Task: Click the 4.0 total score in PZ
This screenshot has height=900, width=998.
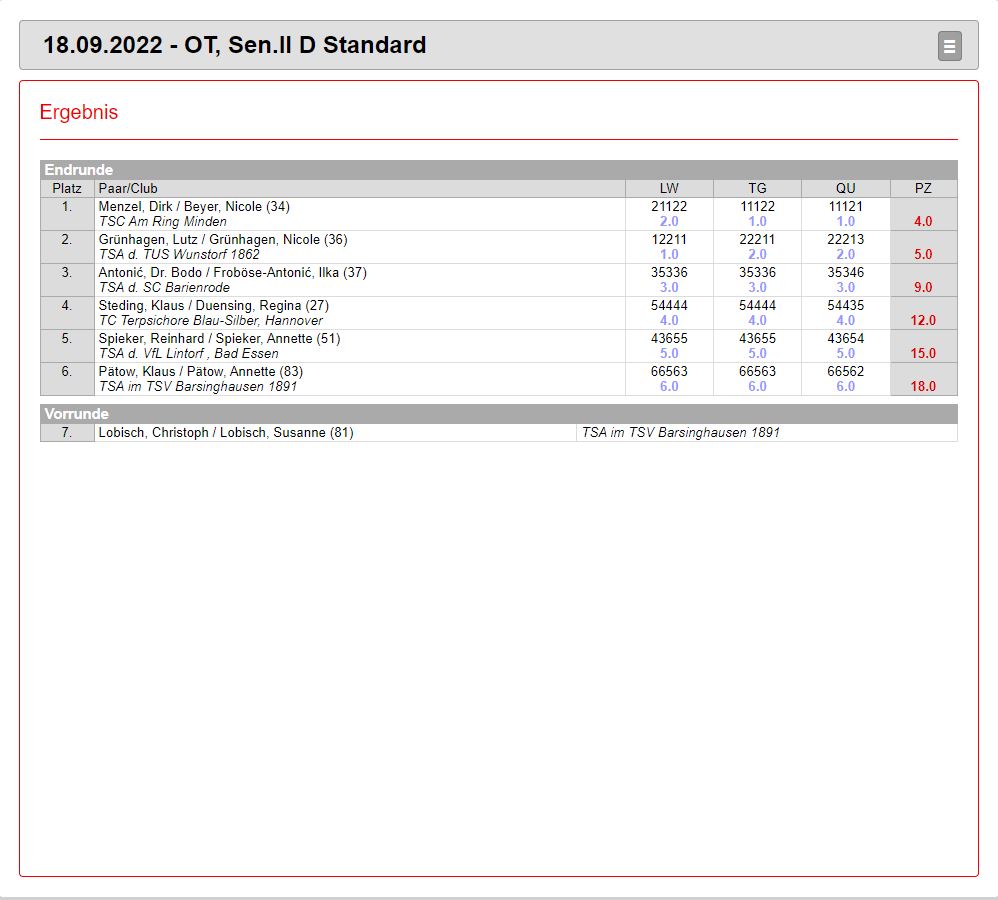Action: (x=923, y=222)
